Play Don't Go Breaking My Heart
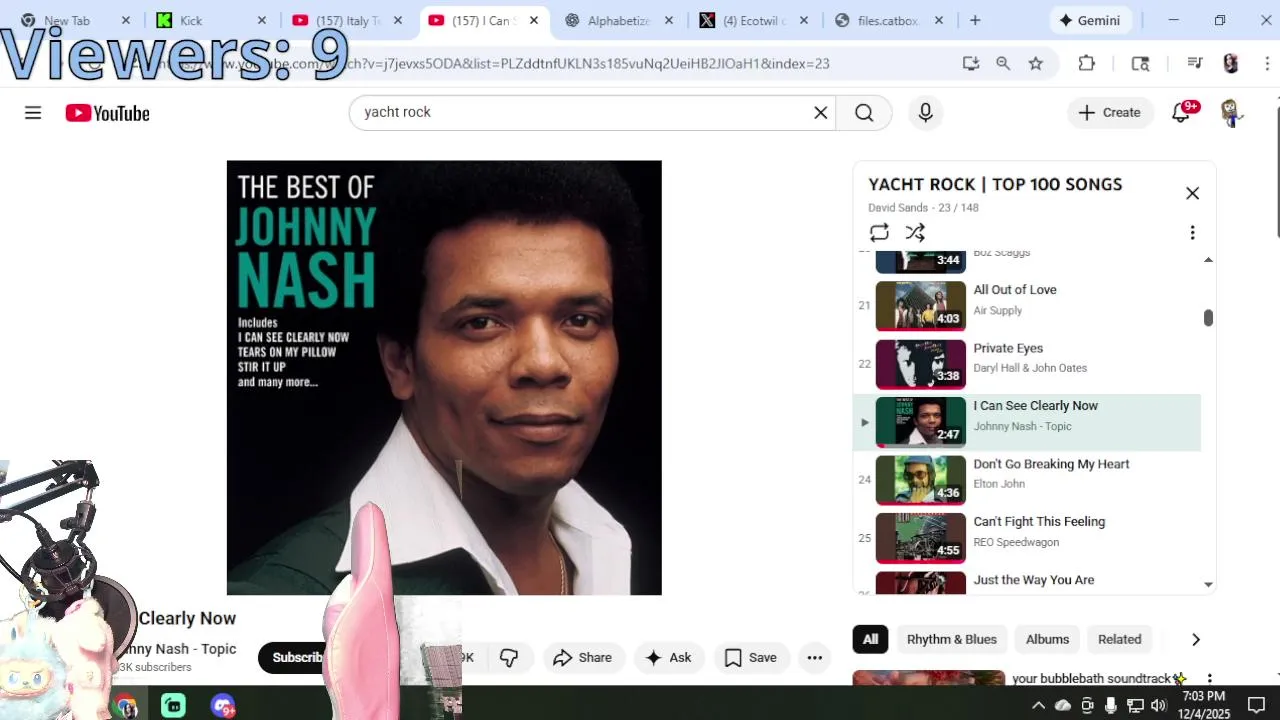This screenshot has width=1280, height=720. [x=1028, y=480]
